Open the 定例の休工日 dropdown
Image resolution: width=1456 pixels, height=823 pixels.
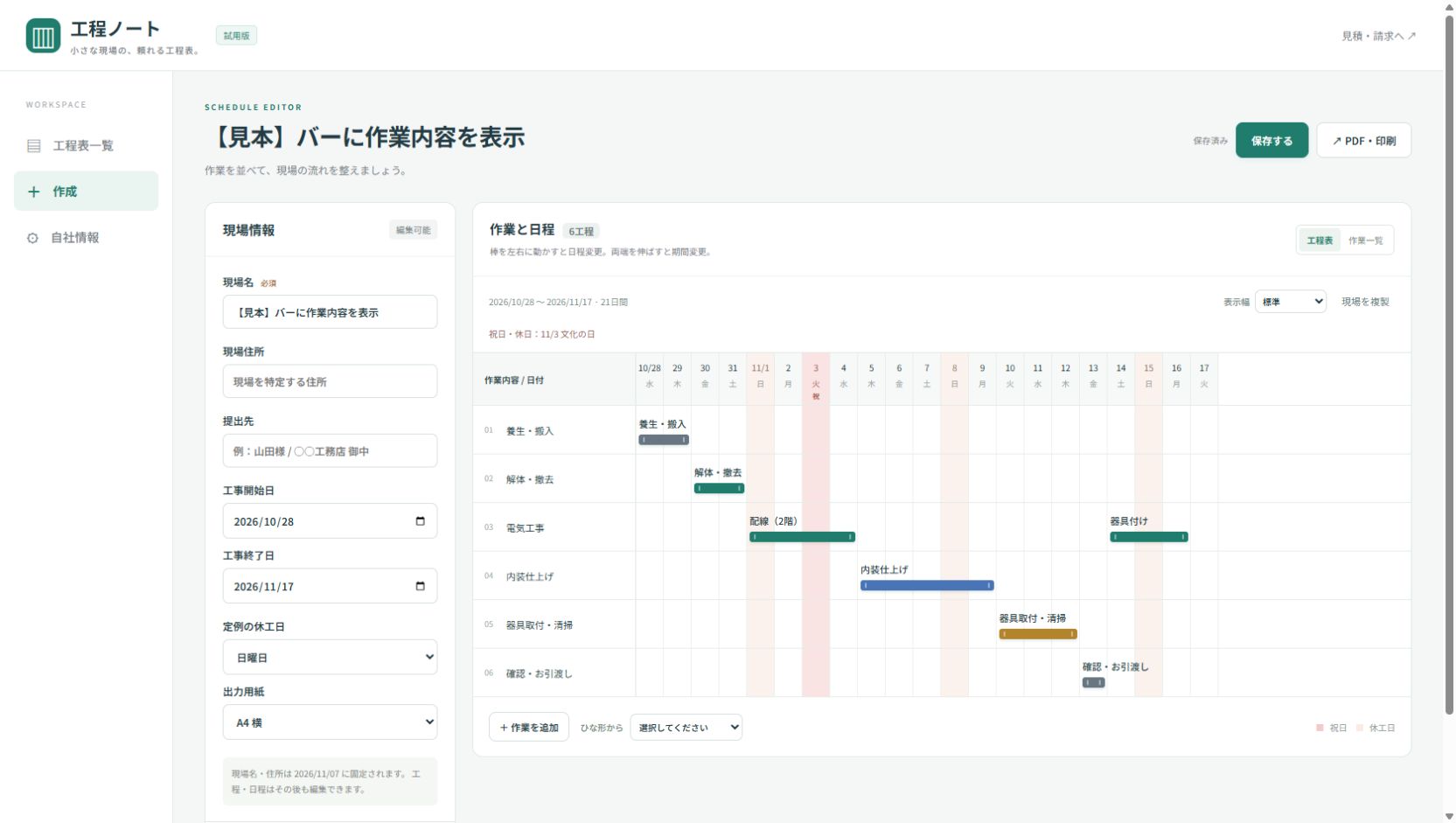(x=330, y=657)
